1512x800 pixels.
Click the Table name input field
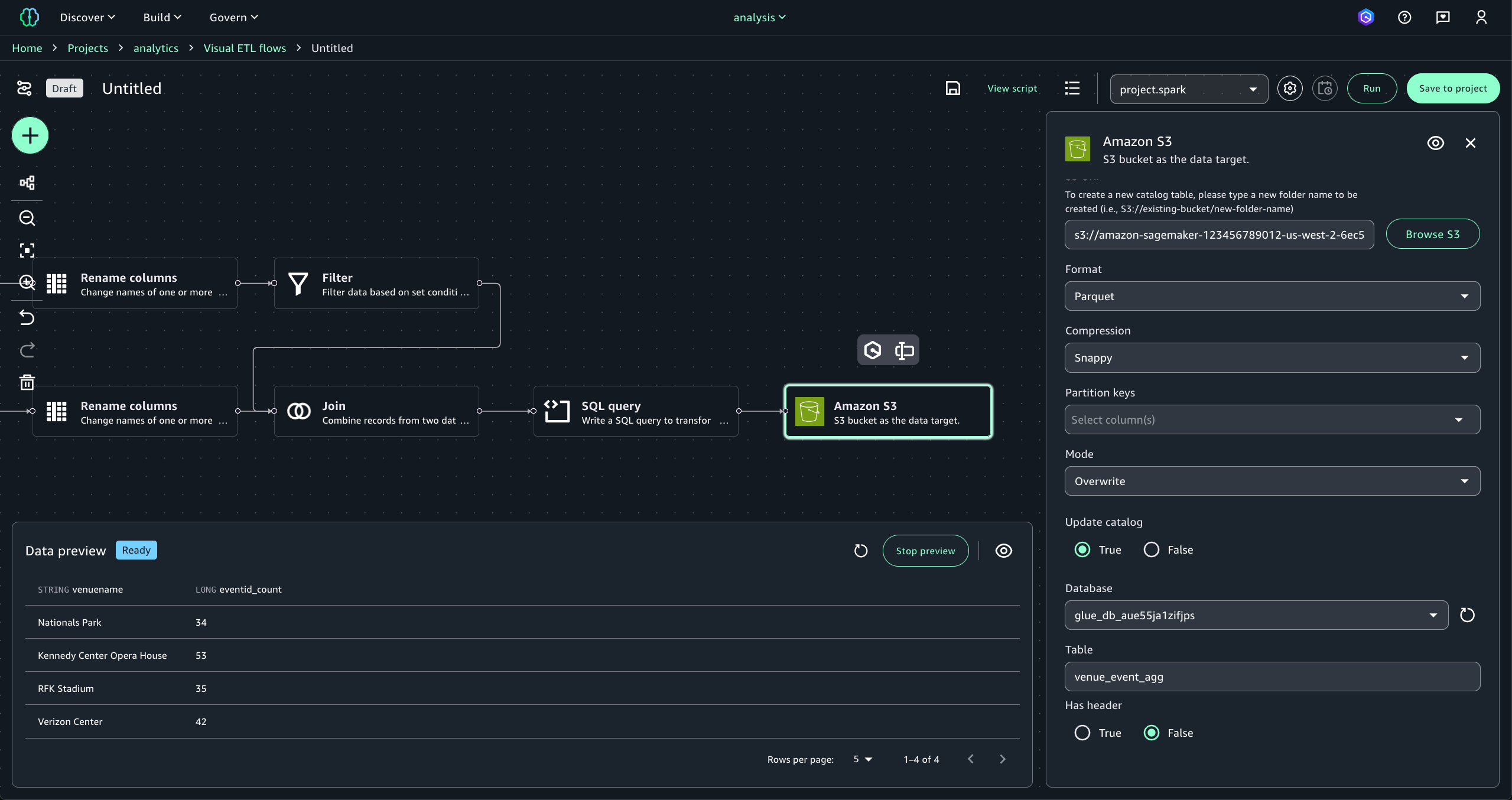pos(1272,677)
